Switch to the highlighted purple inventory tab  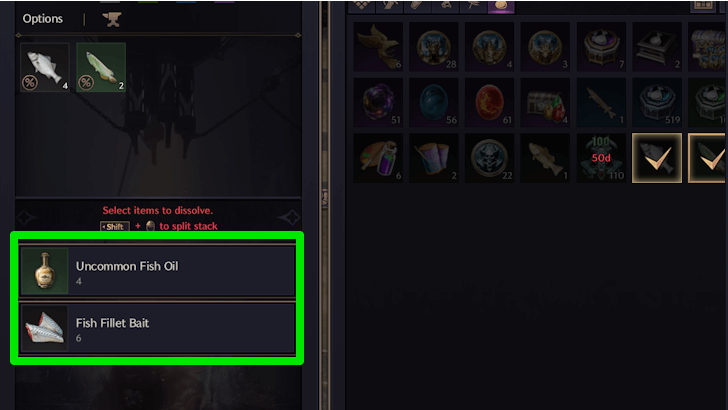pyautogui.click(x=501, y=6)
